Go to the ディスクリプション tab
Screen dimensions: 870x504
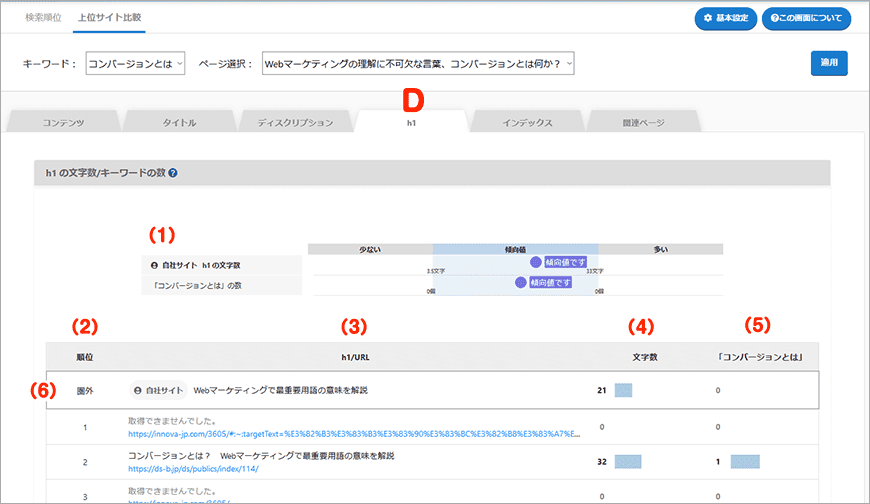pyautogui.click(x=295, y=122)
